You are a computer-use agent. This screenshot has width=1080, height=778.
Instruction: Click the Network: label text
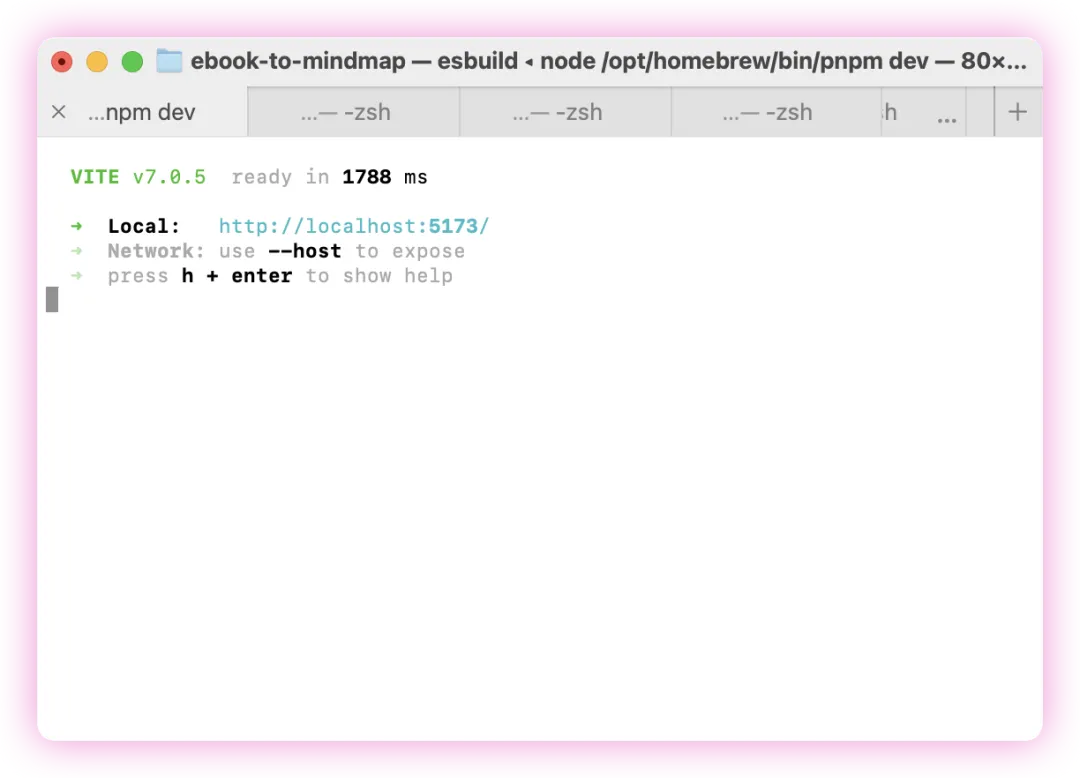tap(156, 251)
